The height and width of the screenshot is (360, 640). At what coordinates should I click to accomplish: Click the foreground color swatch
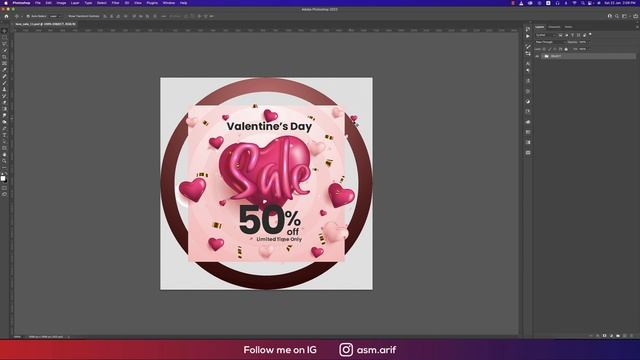coord(3,178)
